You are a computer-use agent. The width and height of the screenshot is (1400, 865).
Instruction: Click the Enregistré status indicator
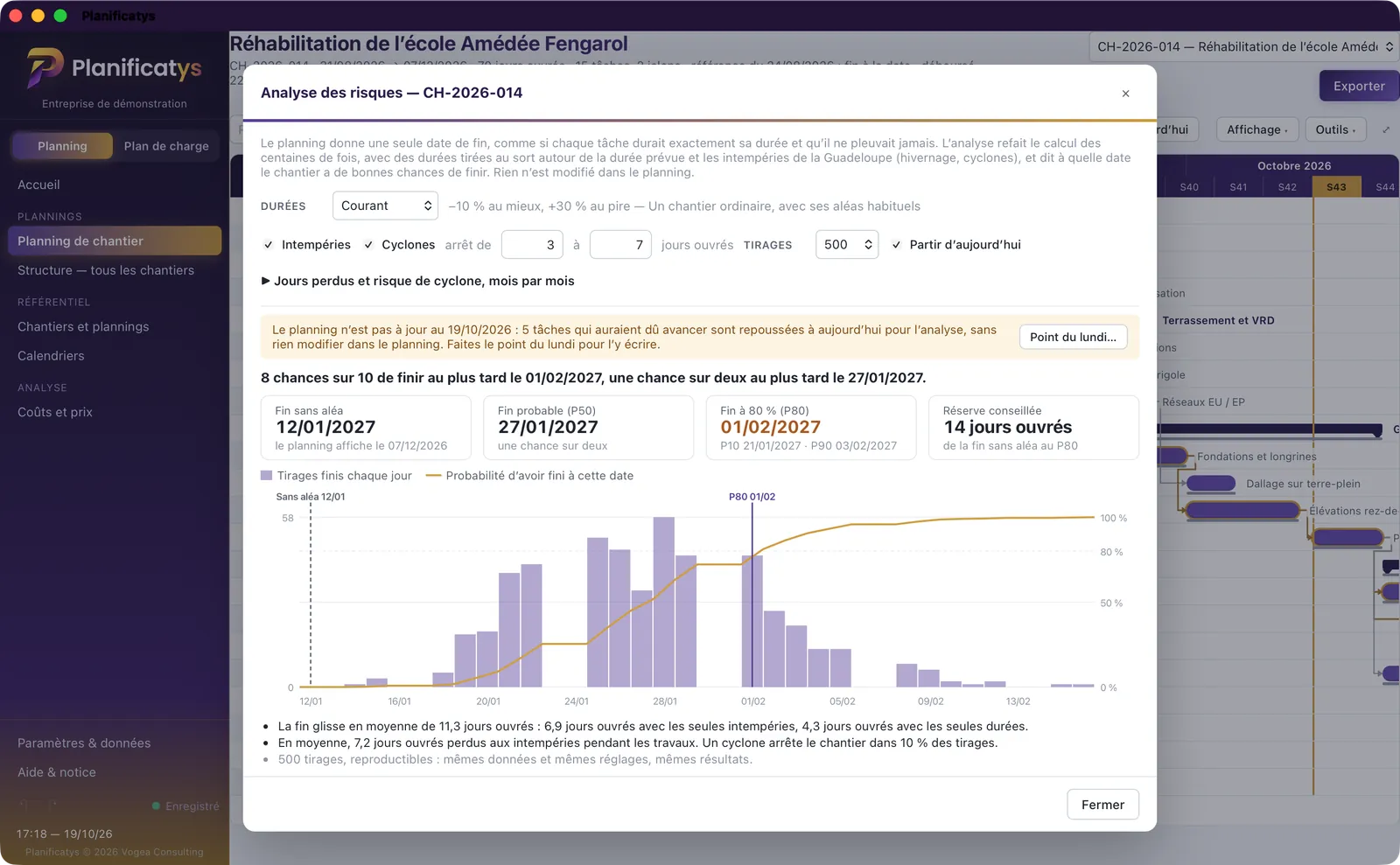pos(185,806)
